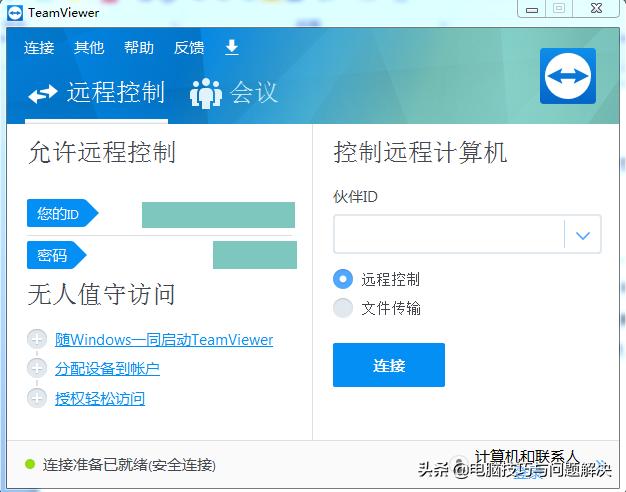Click the 您的ID label tag
The height and width of the screenshot is (492, 626).
click(62, 213)
